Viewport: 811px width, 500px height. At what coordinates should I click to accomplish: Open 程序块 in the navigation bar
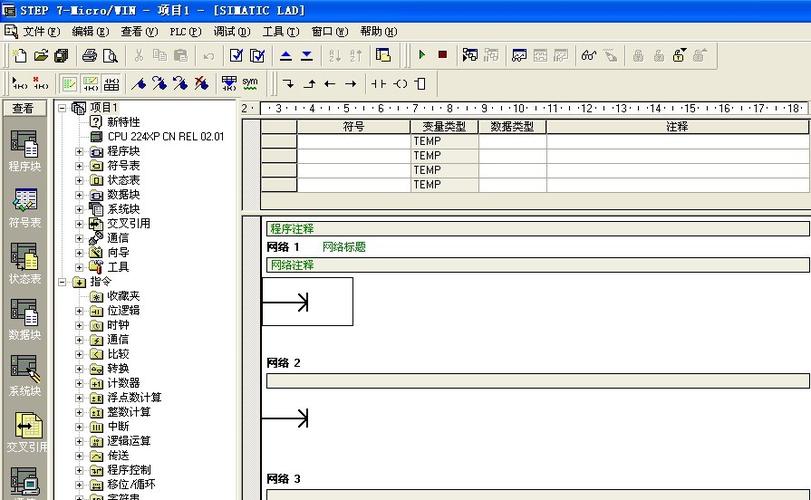[x=24, y=150]
